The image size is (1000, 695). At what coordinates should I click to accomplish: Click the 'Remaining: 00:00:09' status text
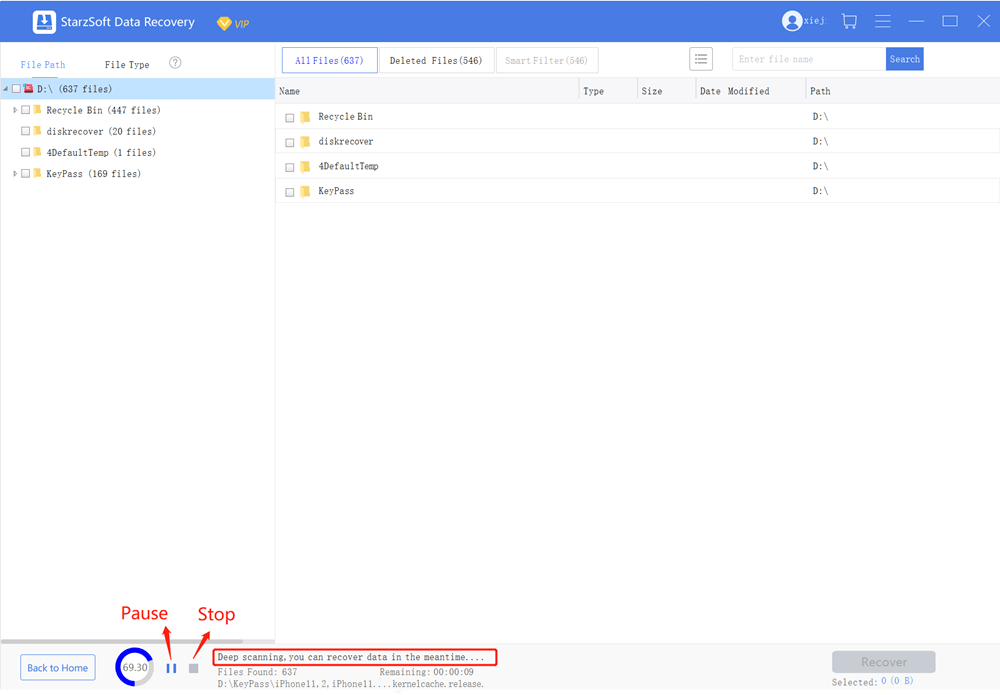coord(426,671)
